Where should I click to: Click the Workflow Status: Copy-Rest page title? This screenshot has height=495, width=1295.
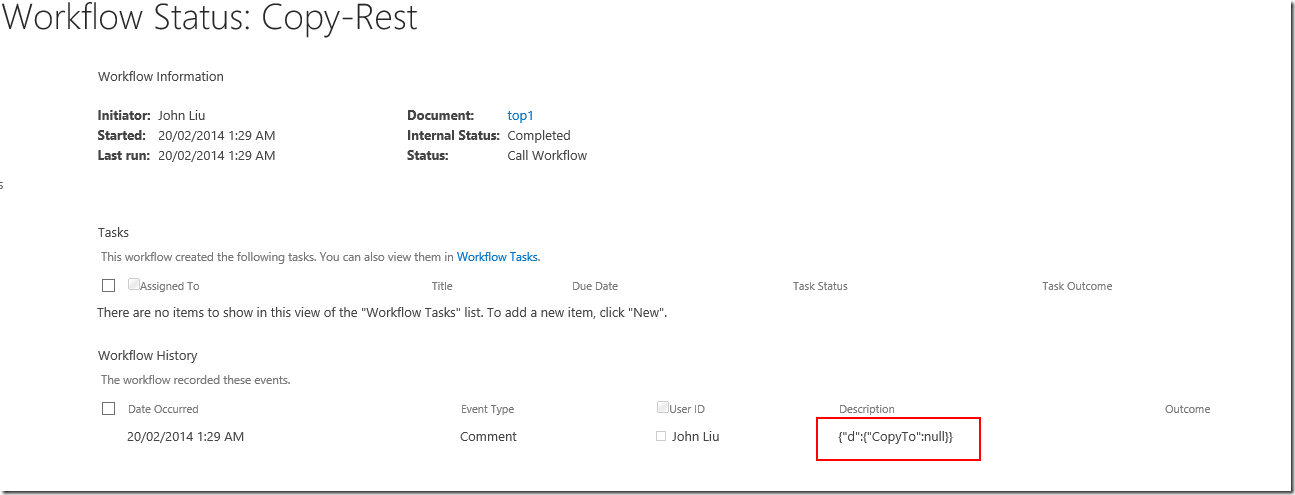[x=210, y=18]
